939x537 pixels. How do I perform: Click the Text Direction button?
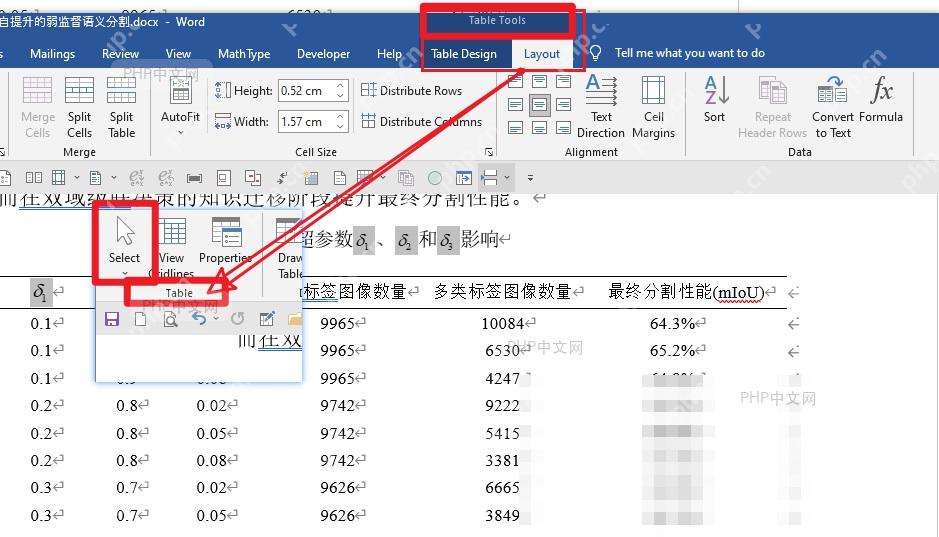coord(601,107)
